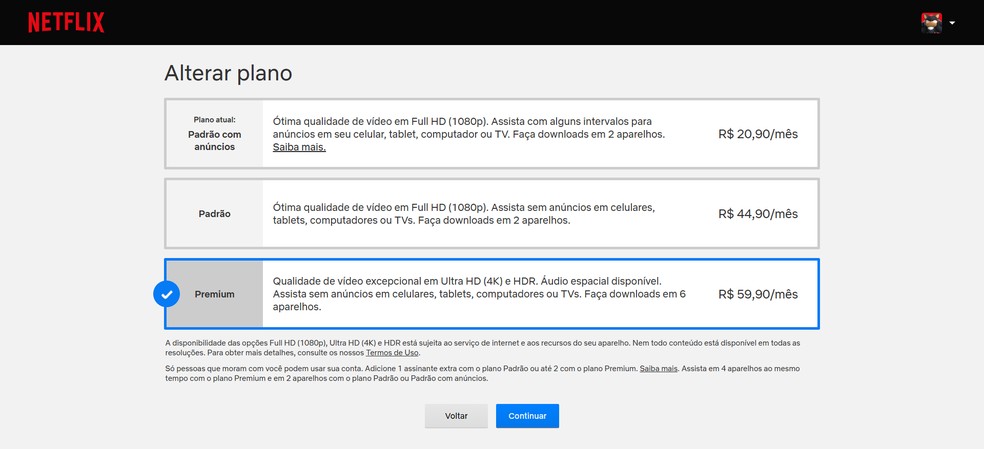Click the Padrão plan description text
The width and height of the screenshot is (984, 449).
pos(464,214)
